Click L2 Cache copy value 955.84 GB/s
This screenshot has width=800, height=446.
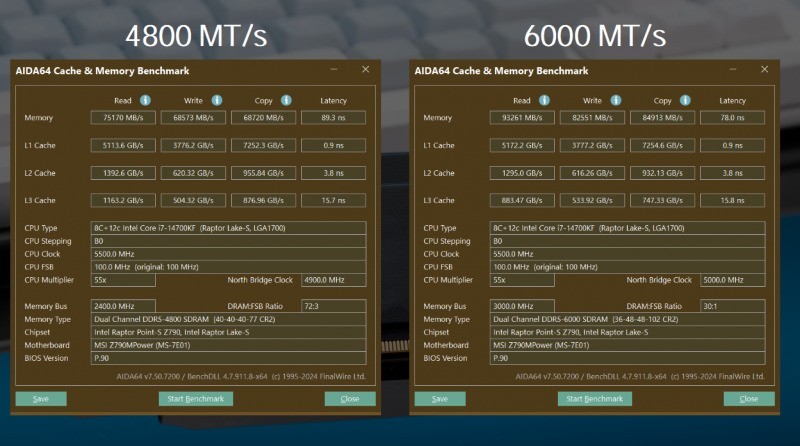[x=263, y=172]
